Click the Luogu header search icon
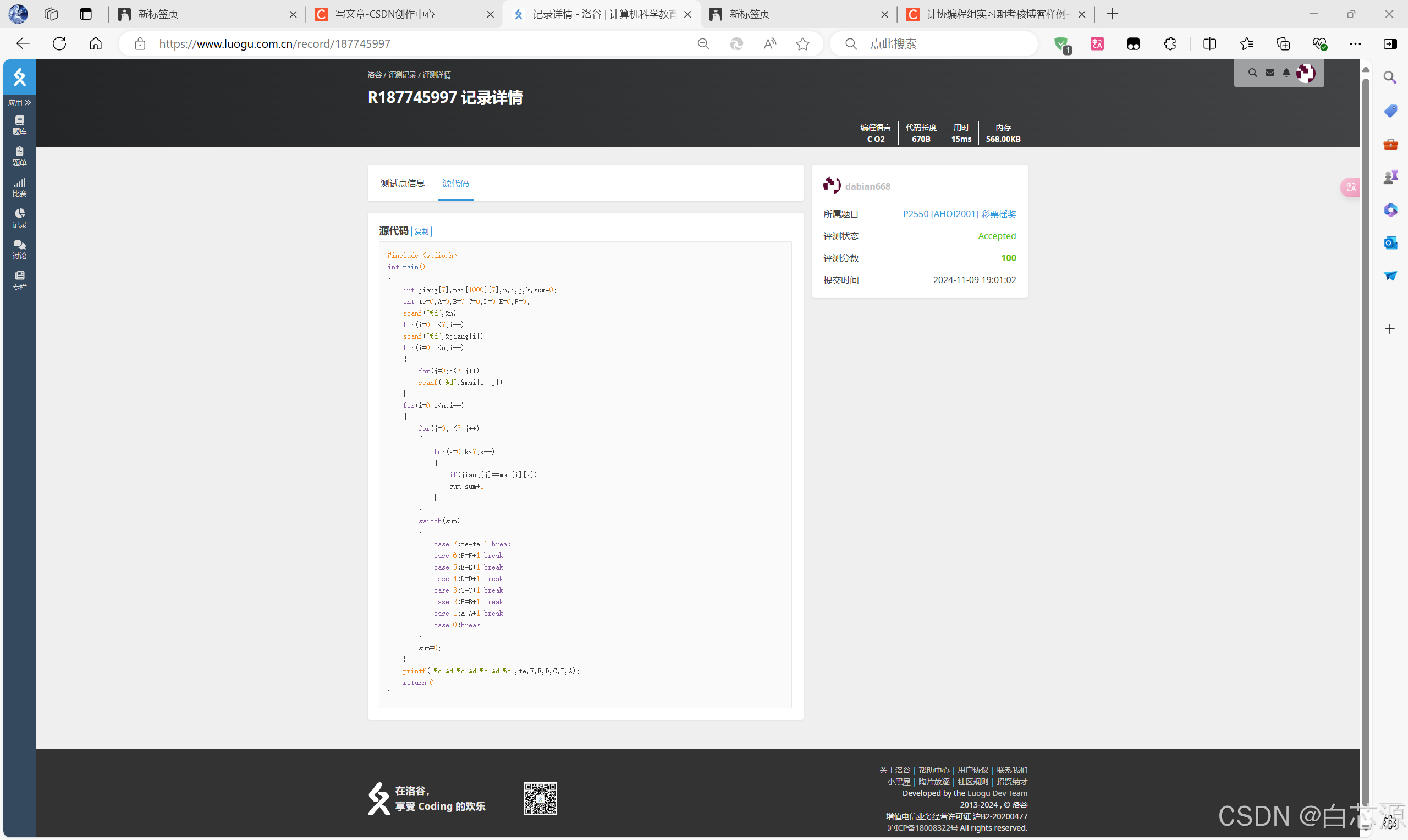This screenshot has width=1408, height=840. coord(1252,73)
